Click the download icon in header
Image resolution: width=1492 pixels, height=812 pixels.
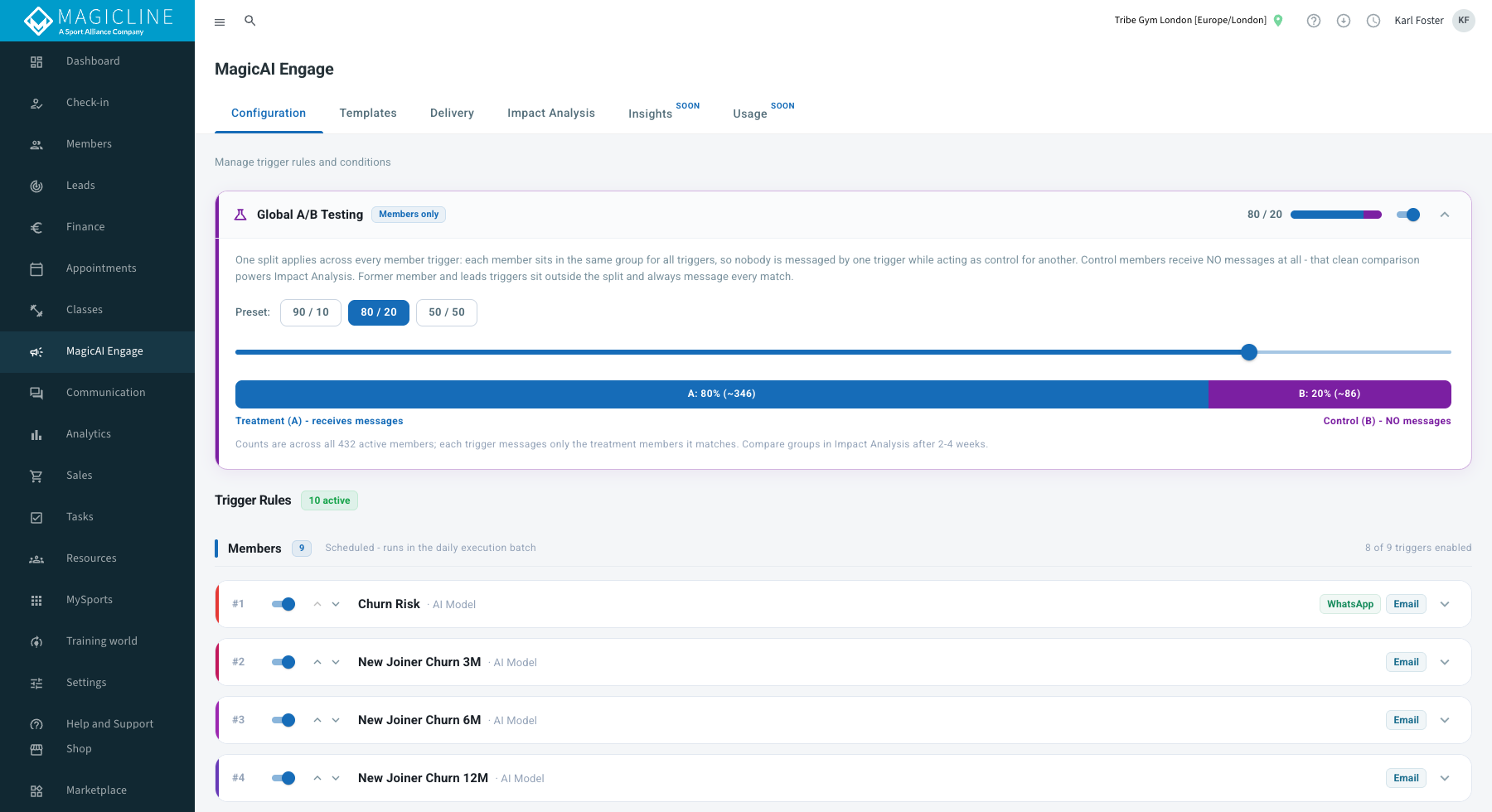pyautogui.click(x=1344, y=21)
